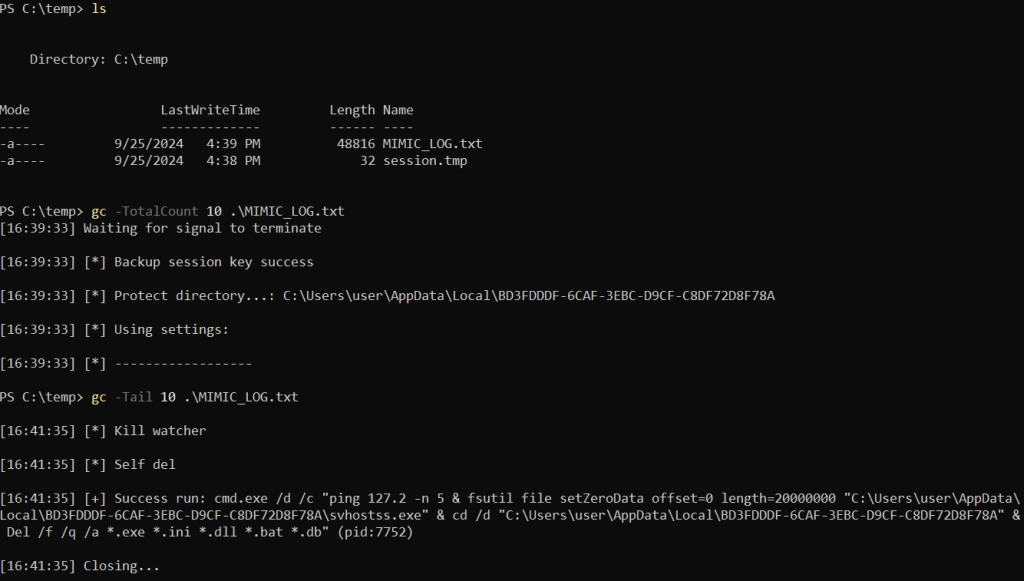Click the 'Waiting for signal to terminate' line
1024x581 pixels.
point(161,228)
